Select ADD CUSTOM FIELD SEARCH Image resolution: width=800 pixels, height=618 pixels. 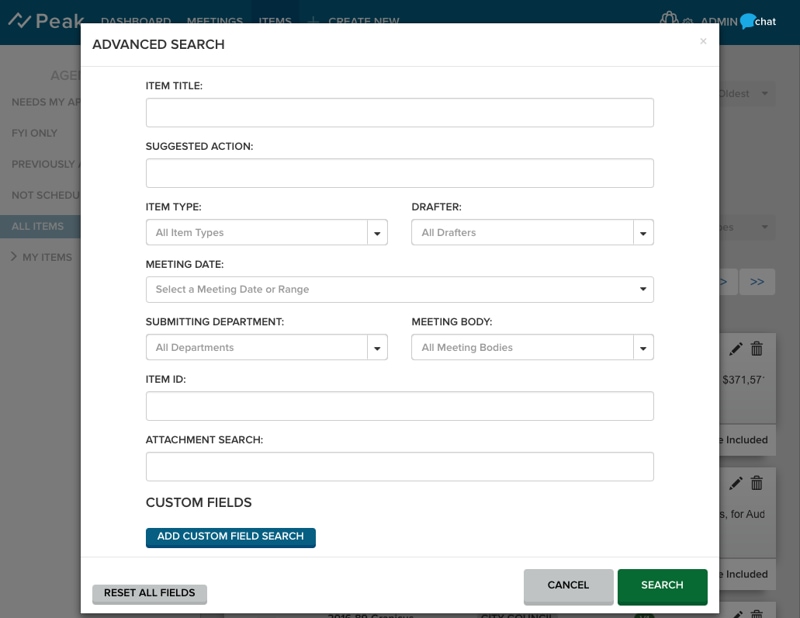(x=230, y=537)
